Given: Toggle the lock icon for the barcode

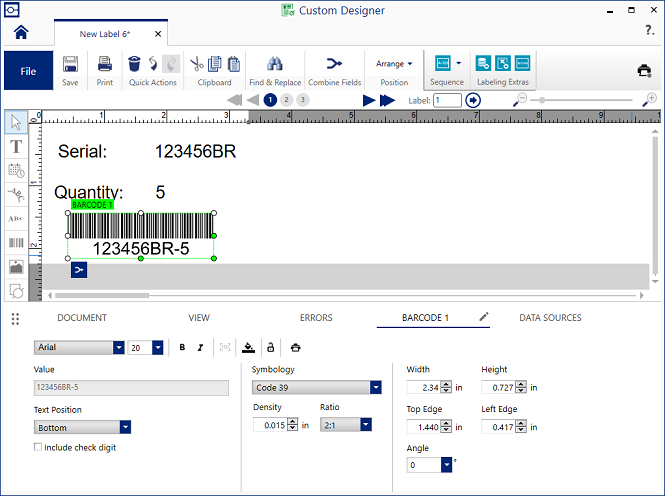Looking at the screenshot, I should (270, 347).
